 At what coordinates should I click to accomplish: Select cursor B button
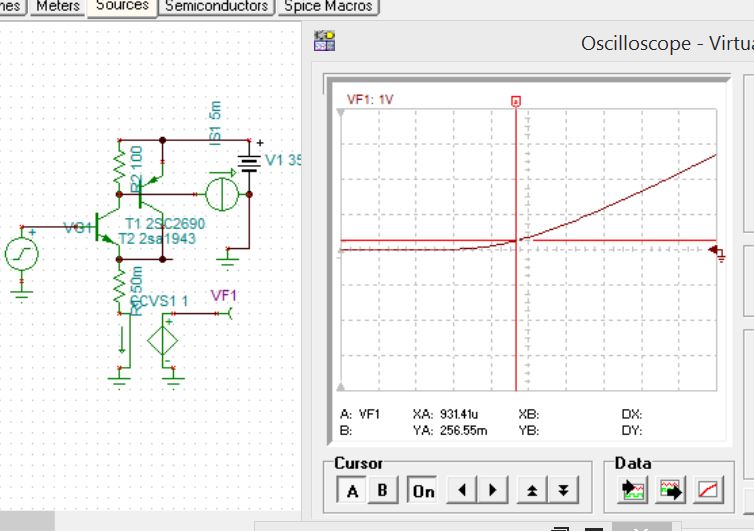pyautogui.click(x=383, y=490)
